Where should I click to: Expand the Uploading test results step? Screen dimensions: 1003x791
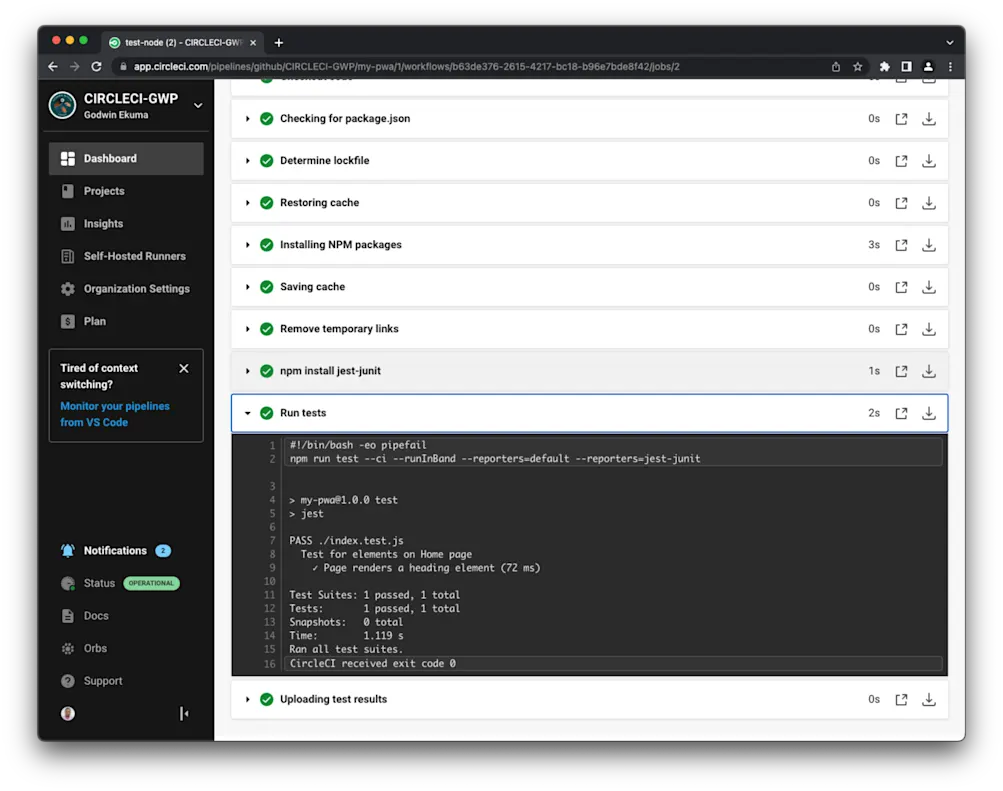248,700
